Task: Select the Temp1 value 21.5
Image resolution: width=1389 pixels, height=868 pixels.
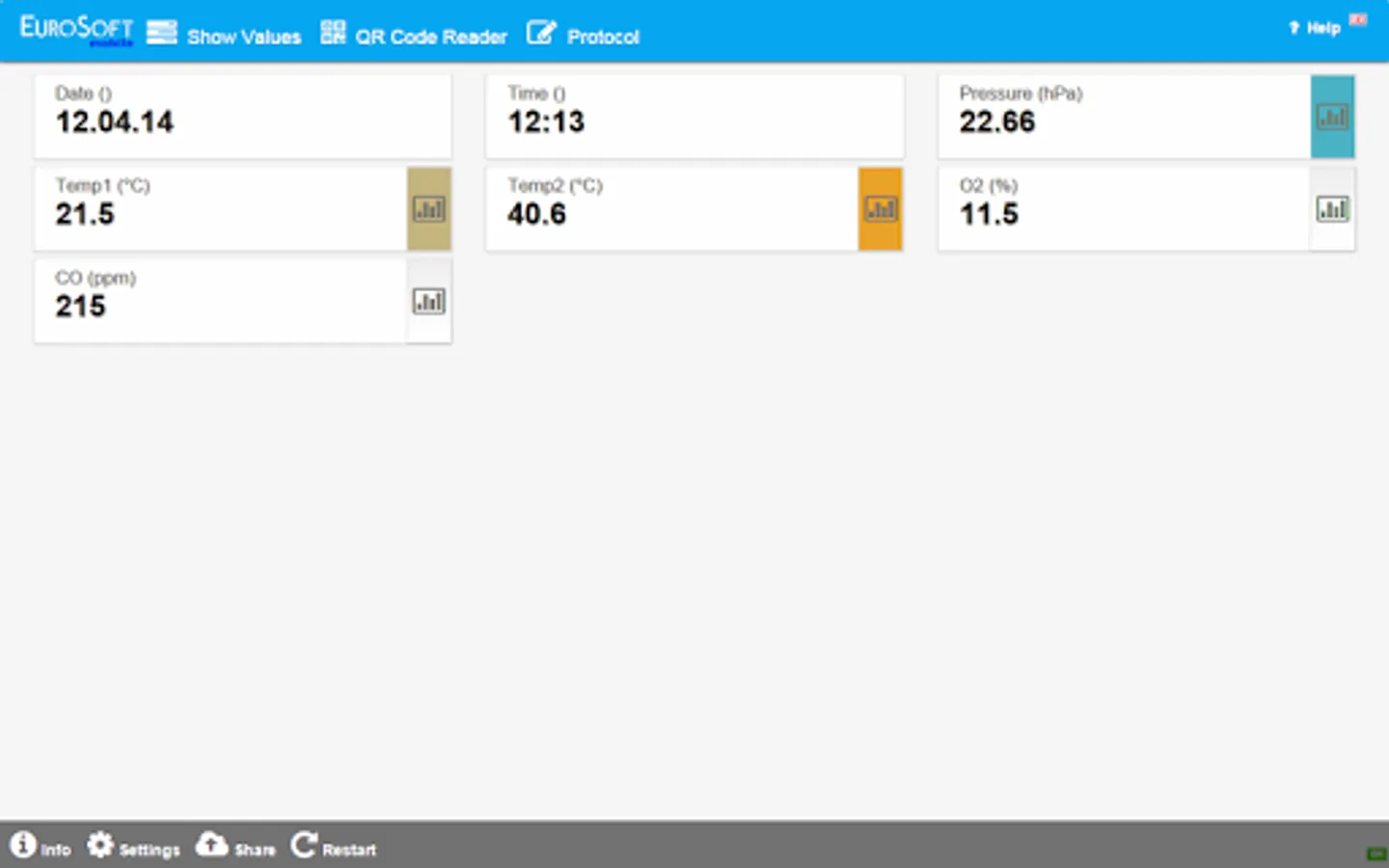Action: (85, 214)
